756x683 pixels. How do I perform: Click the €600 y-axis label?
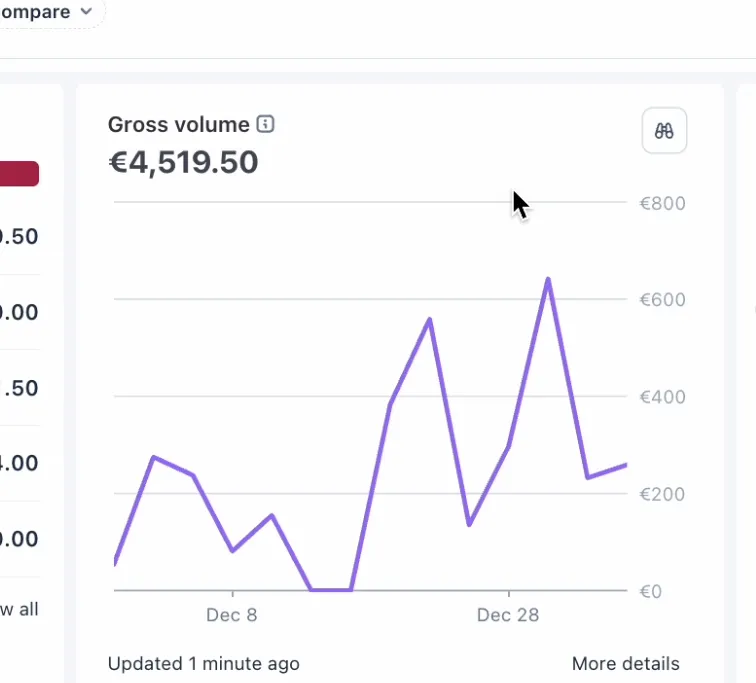click(662, 300)
